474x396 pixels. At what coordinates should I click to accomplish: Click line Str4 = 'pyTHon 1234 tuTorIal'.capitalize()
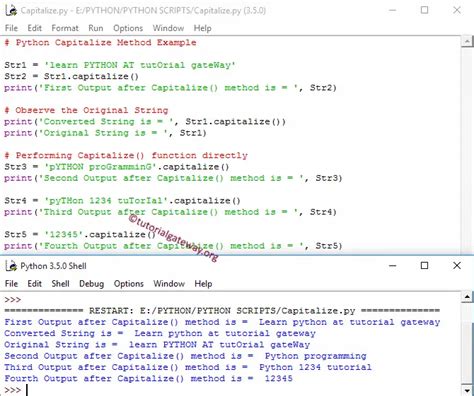pos(122,201)
